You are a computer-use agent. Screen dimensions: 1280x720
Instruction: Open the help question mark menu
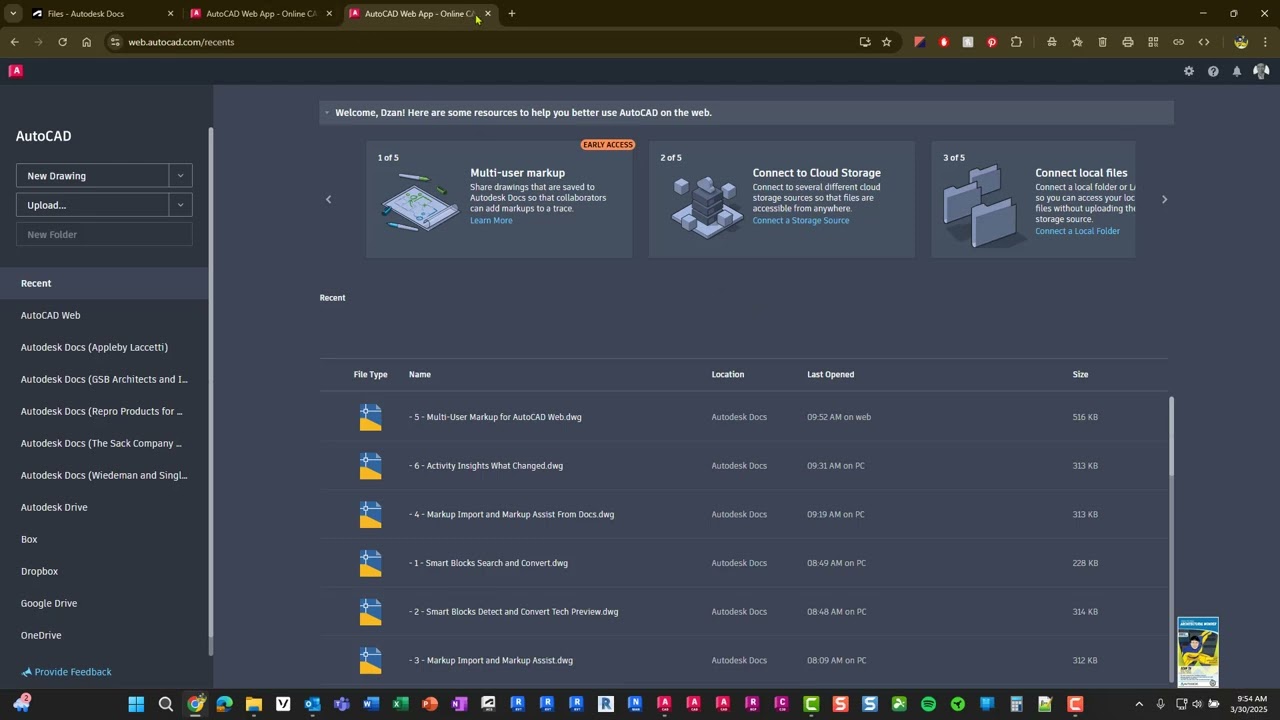coord(1213,71)
